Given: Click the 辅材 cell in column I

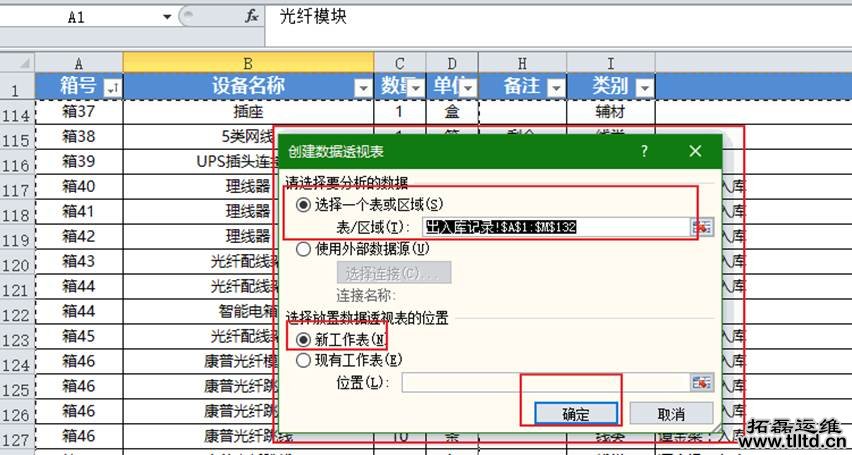Looking at the screenshot, I should (611, 112).
